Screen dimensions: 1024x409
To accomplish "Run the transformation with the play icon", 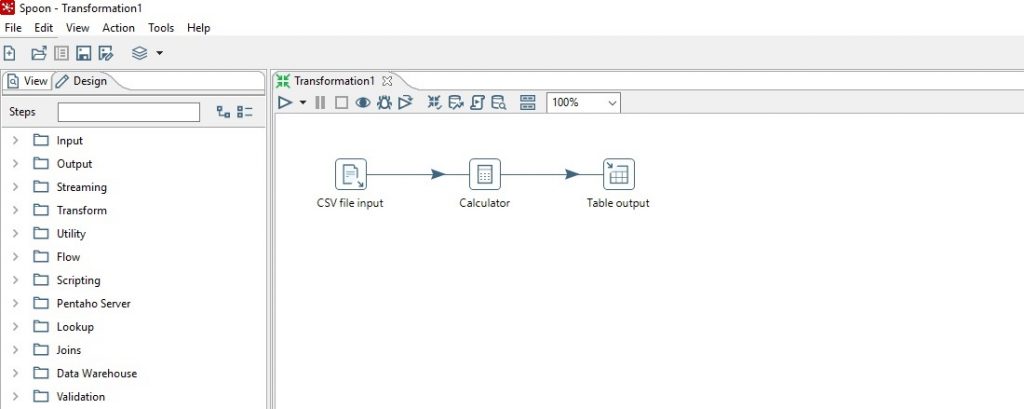I will [285, 103].
